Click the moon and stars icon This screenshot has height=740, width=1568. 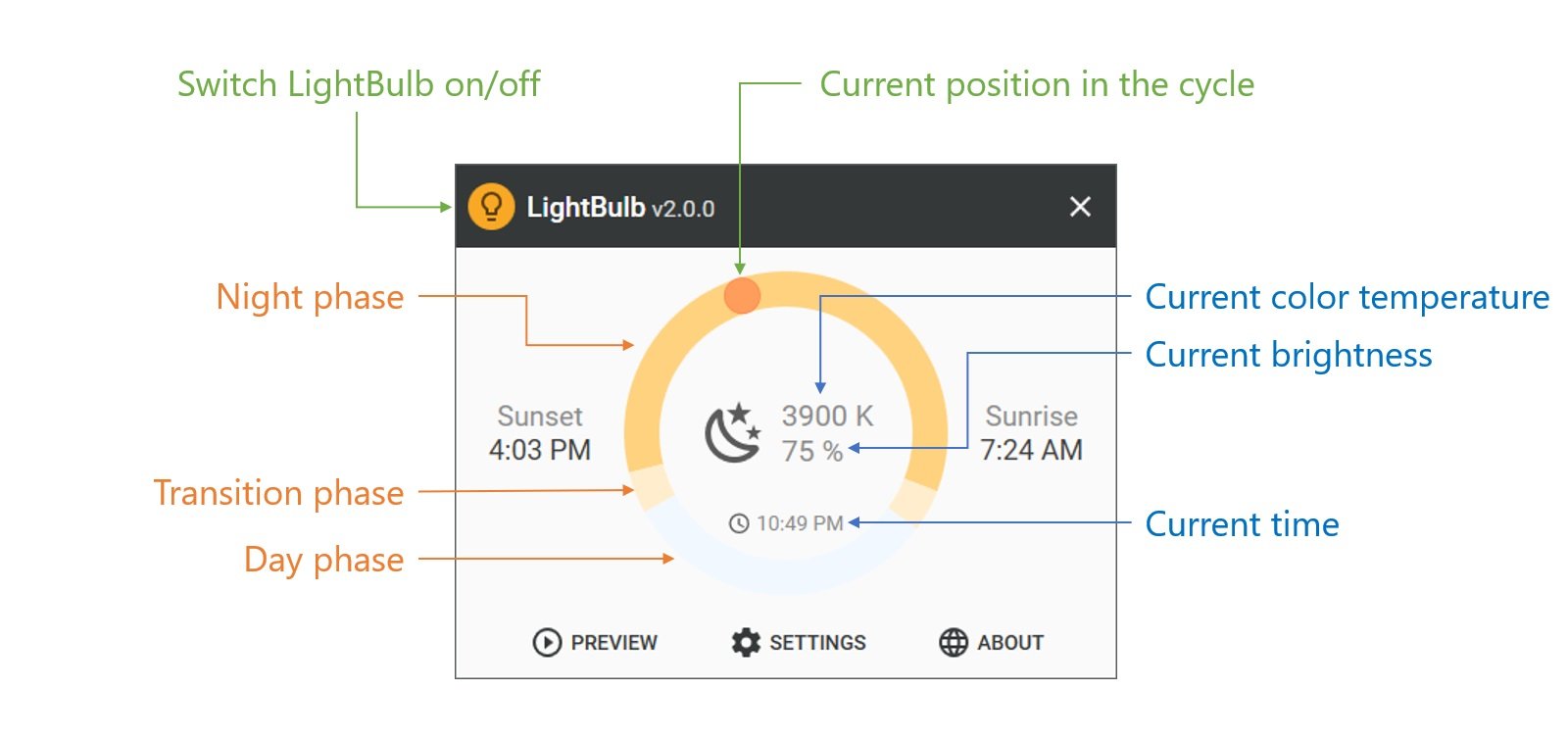(733, 432)
